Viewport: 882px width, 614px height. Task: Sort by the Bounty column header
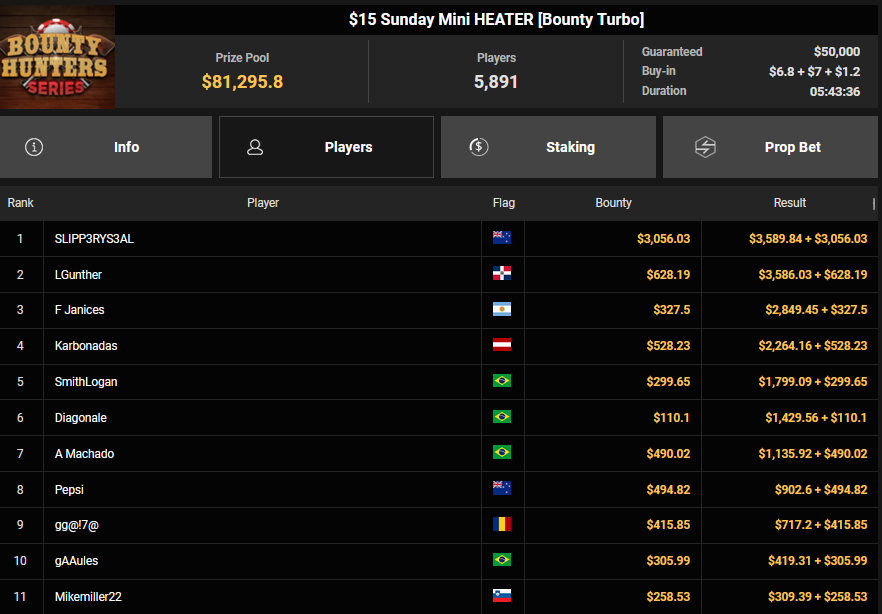click(613, 203)
